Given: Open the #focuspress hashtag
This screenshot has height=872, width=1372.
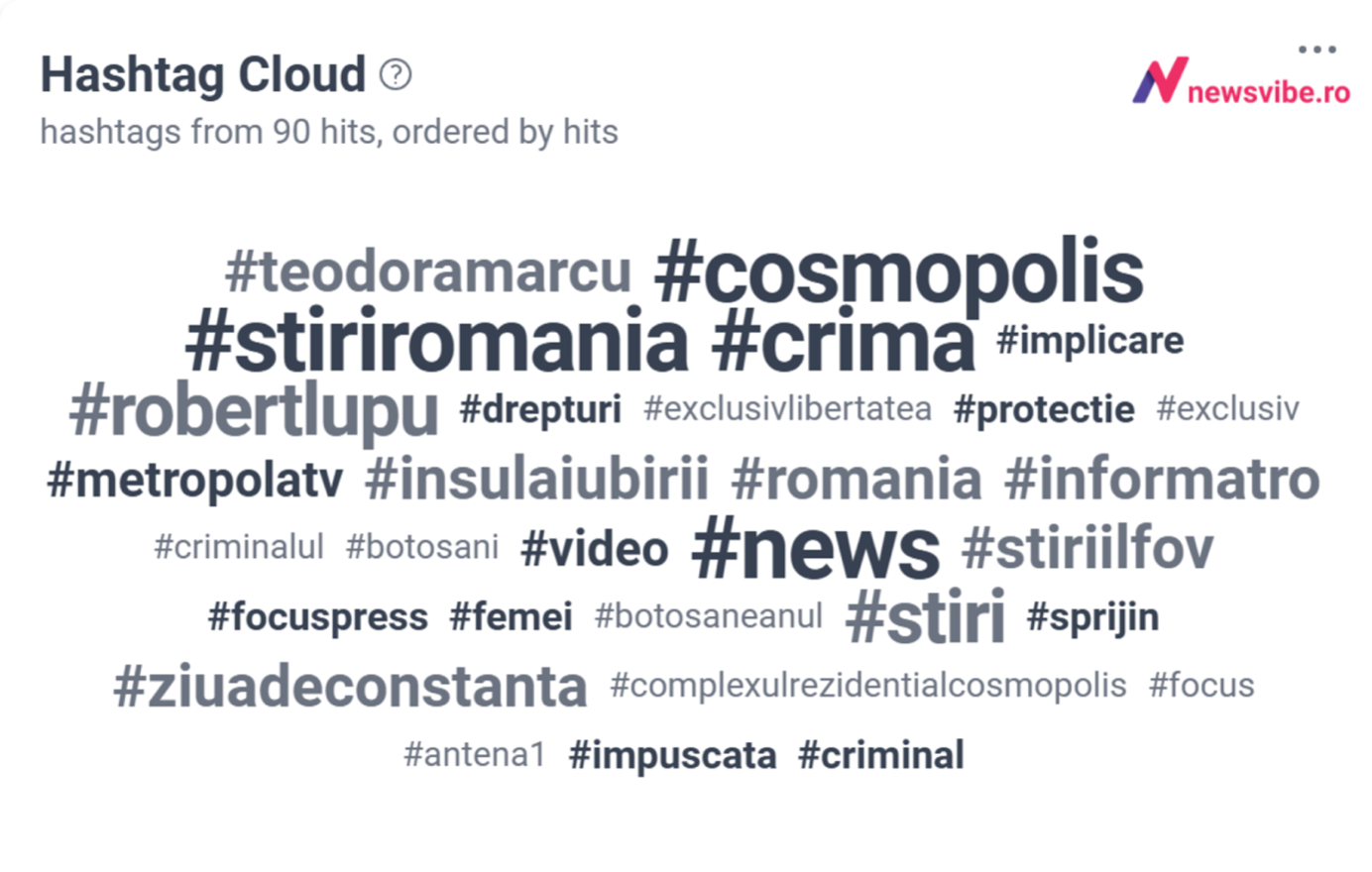Looking at the screenshot, I should [x=318, y=617].
